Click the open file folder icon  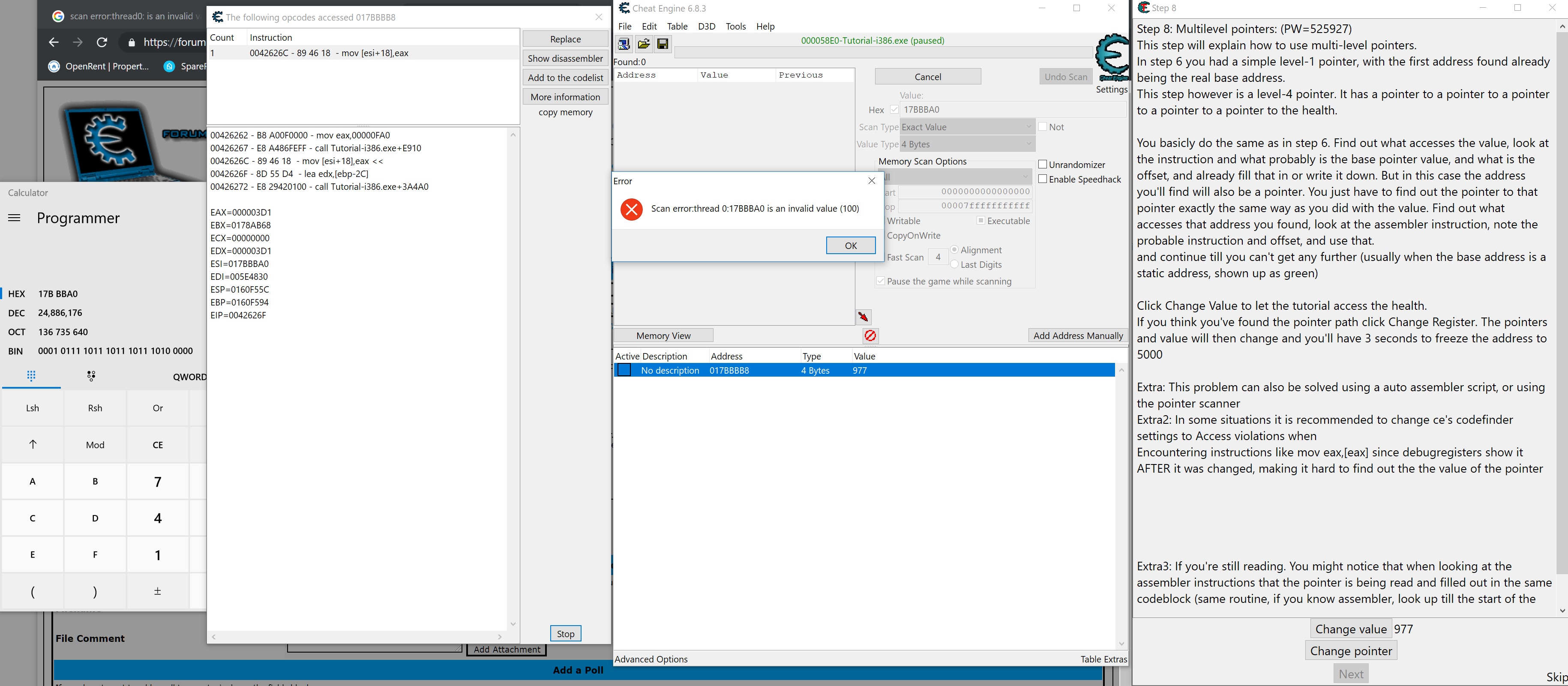tap(643, 44)
